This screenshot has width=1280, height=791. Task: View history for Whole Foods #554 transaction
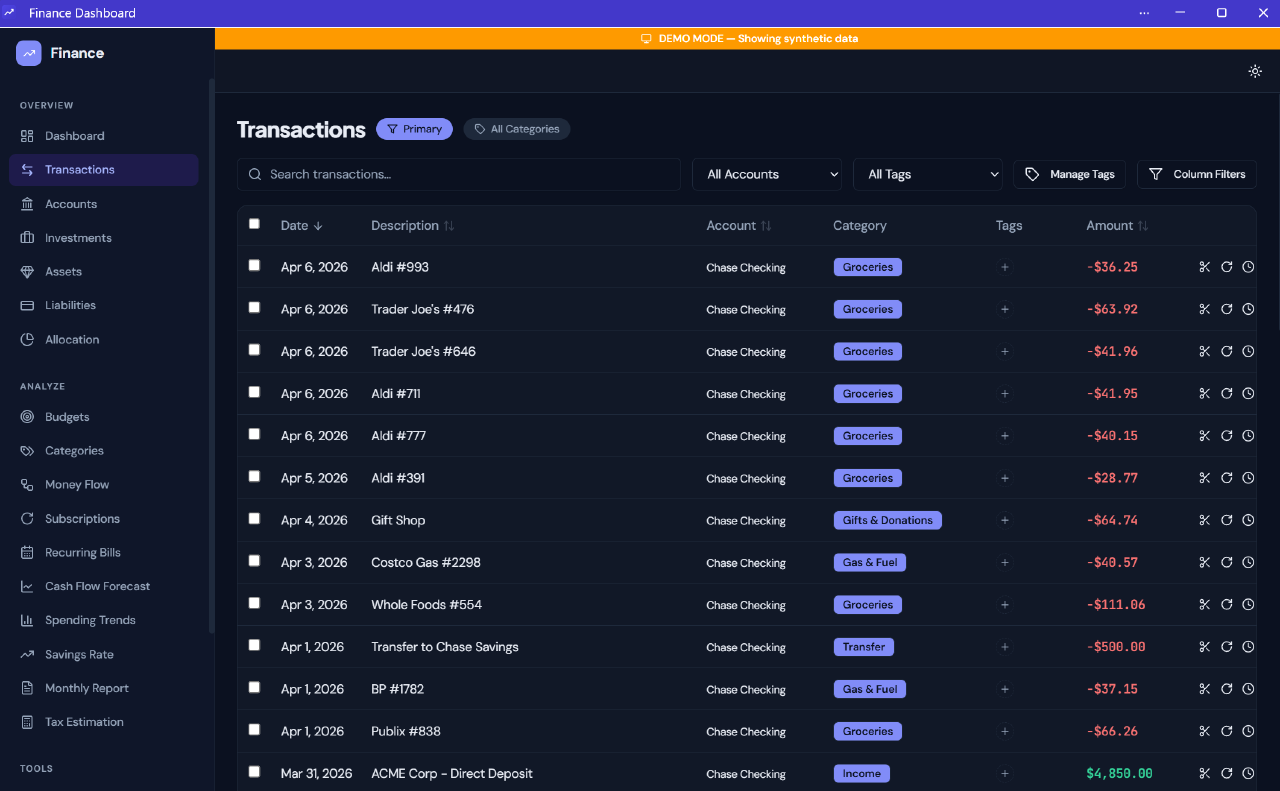coord(1247,604)
